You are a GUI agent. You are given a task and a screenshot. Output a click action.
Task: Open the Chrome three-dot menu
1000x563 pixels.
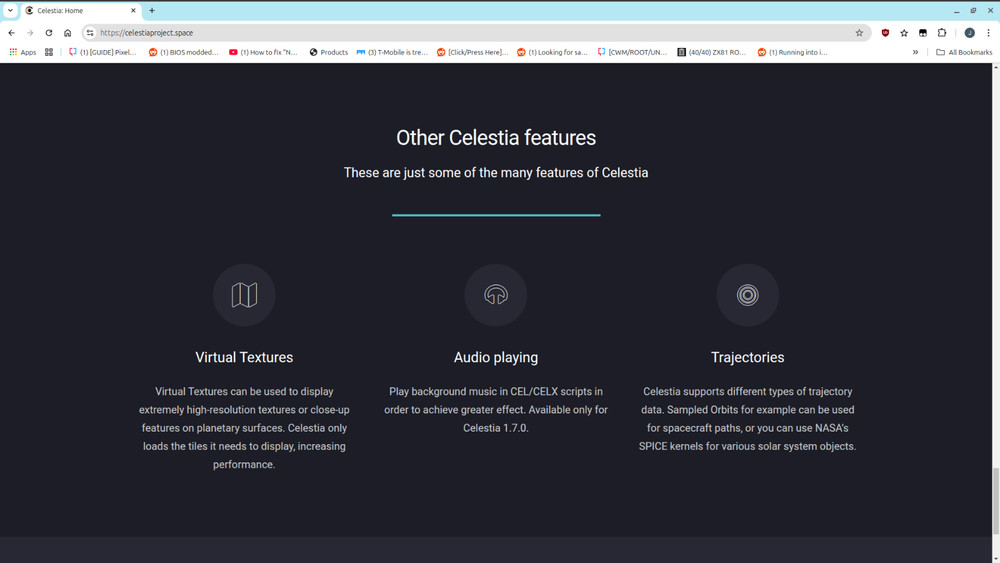[x=989, y=33]
